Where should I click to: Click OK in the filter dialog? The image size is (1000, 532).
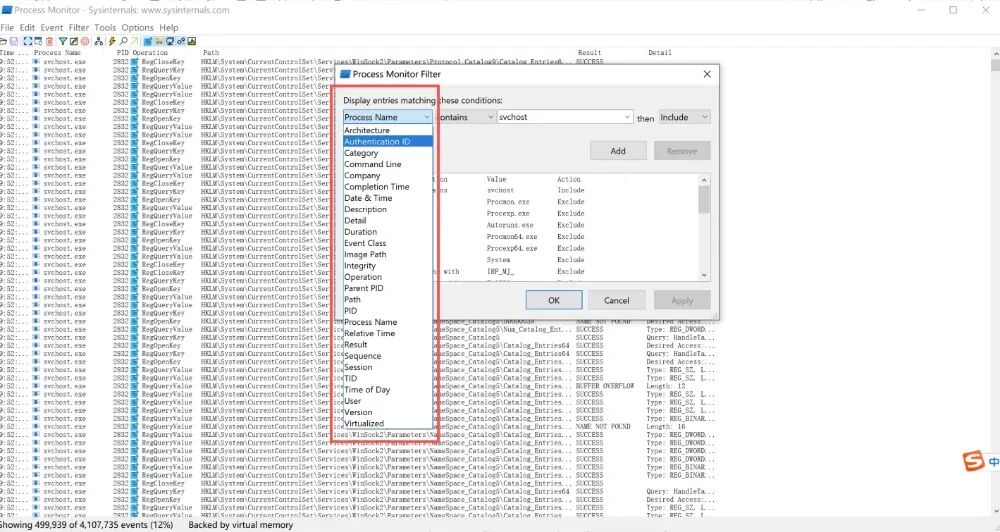pyautogui.click(x=553, y=300)
